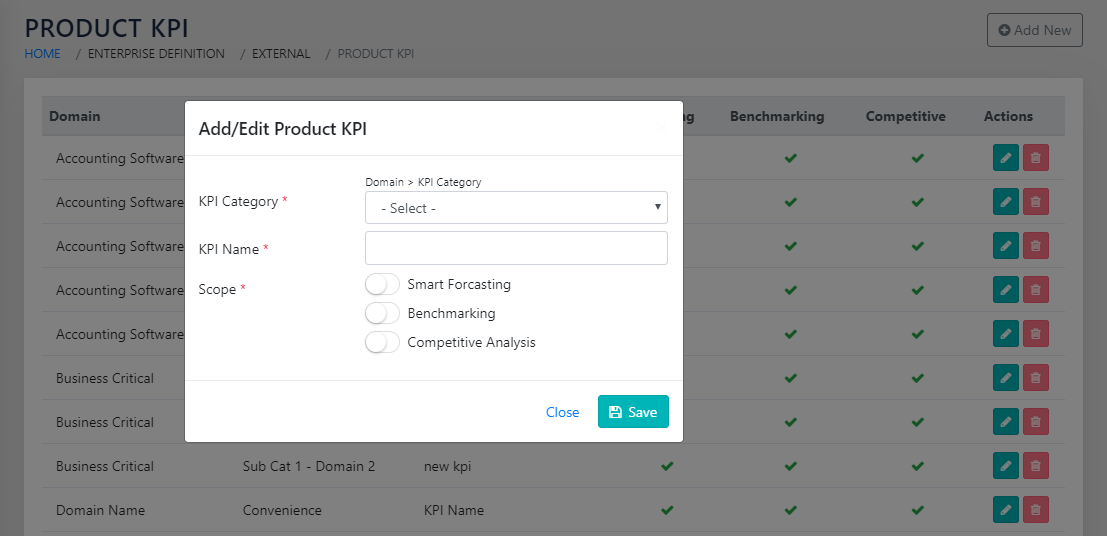Open the EXTERNAL breadcrumb item
Viewport: 1107px width, 536px height.
click(281, 54)
